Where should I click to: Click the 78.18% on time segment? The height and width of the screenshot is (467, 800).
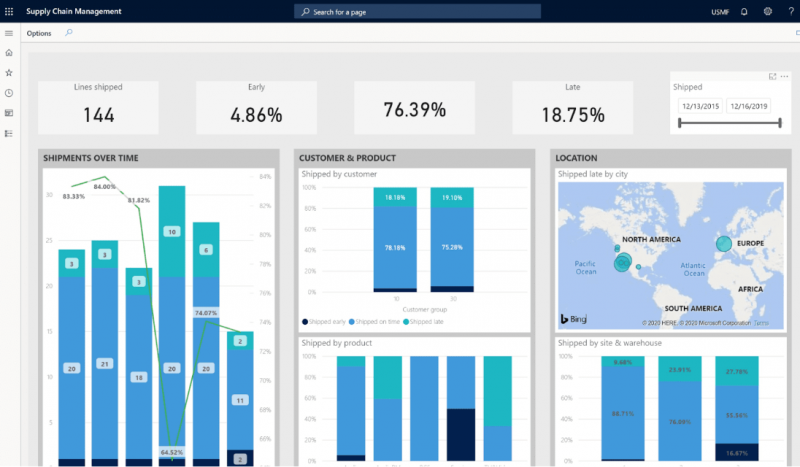(x=395, y=248)
